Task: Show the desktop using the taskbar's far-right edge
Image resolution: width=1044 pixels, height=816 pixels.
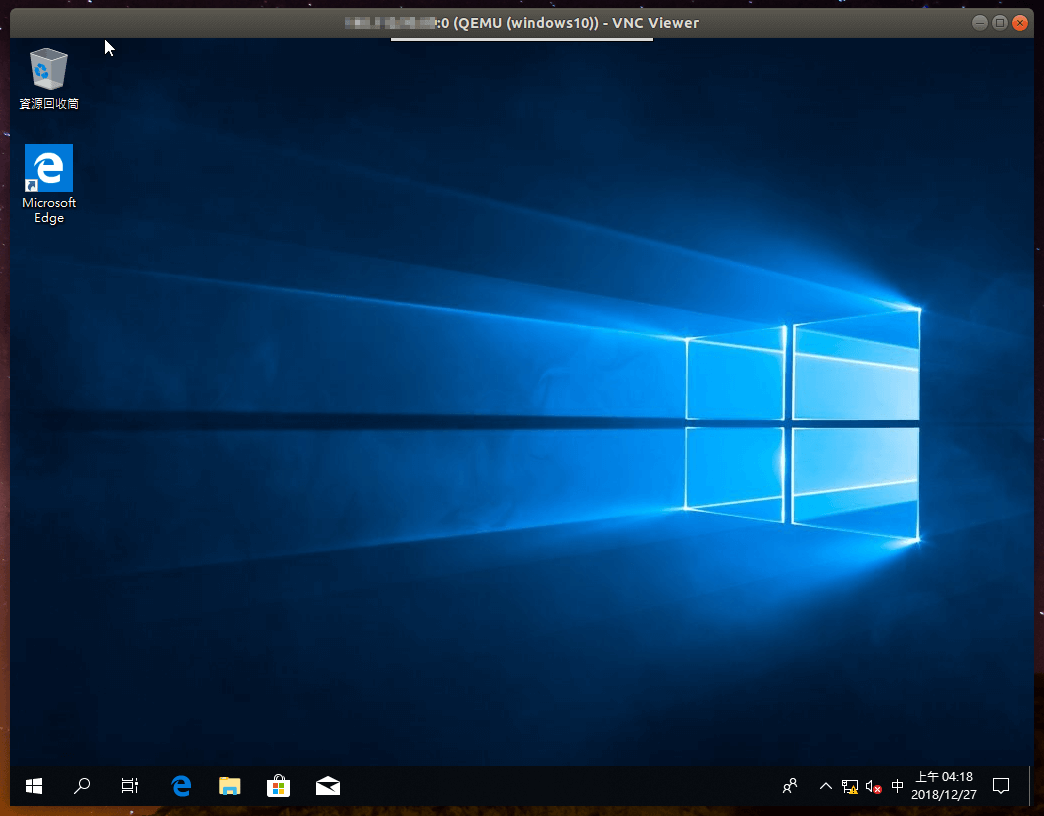Action: point(1035,786)
